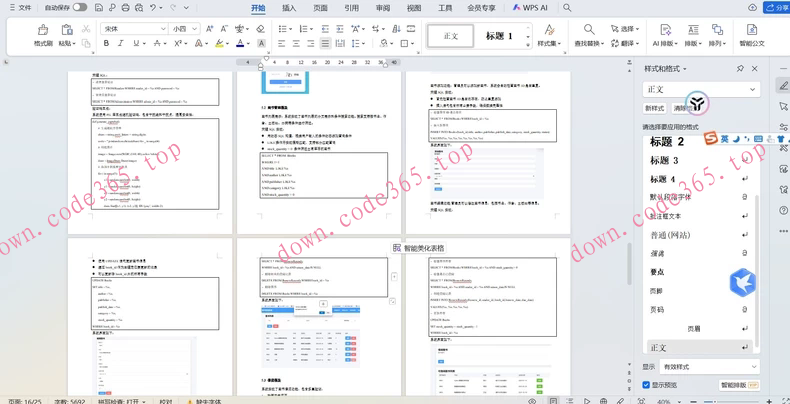Toggle the 自动保存 switch

(x=79, y=8)
